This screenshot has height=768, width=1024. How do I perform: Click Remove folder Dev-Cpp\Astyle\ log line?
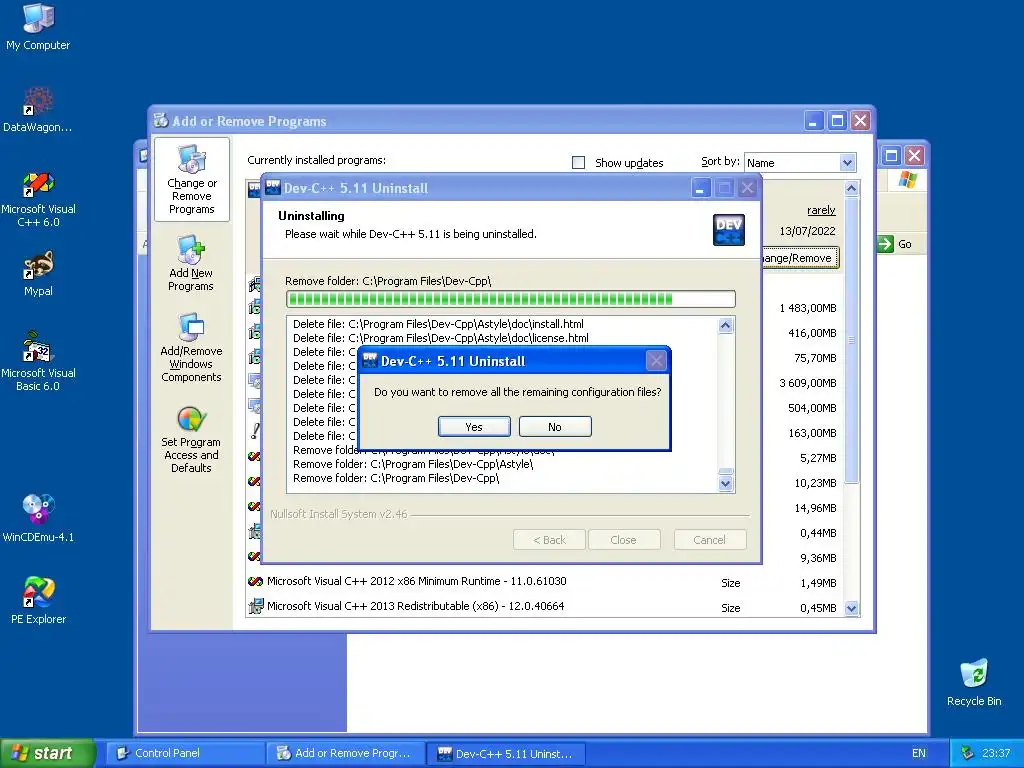(x=413, y=464)
